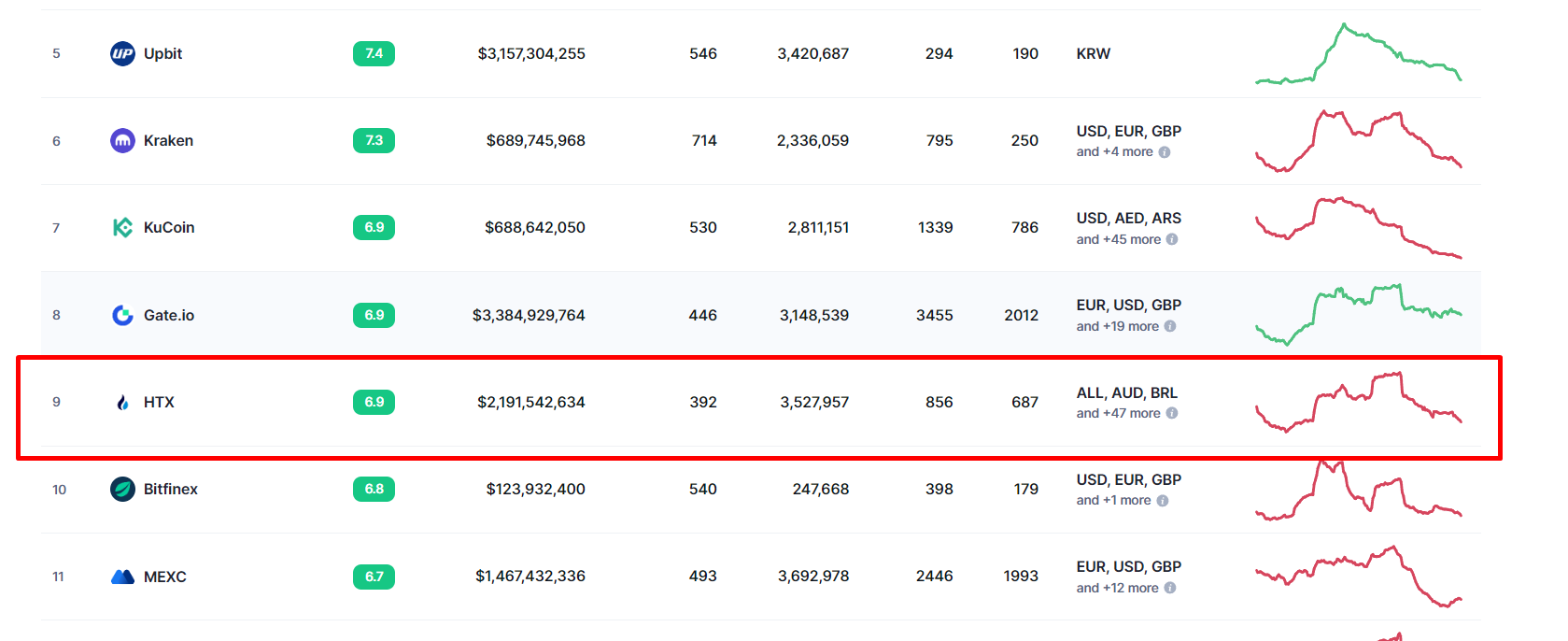1568x641 pixels.
Task: Open the Kraken exchange name link
Action: click(168, 140)
